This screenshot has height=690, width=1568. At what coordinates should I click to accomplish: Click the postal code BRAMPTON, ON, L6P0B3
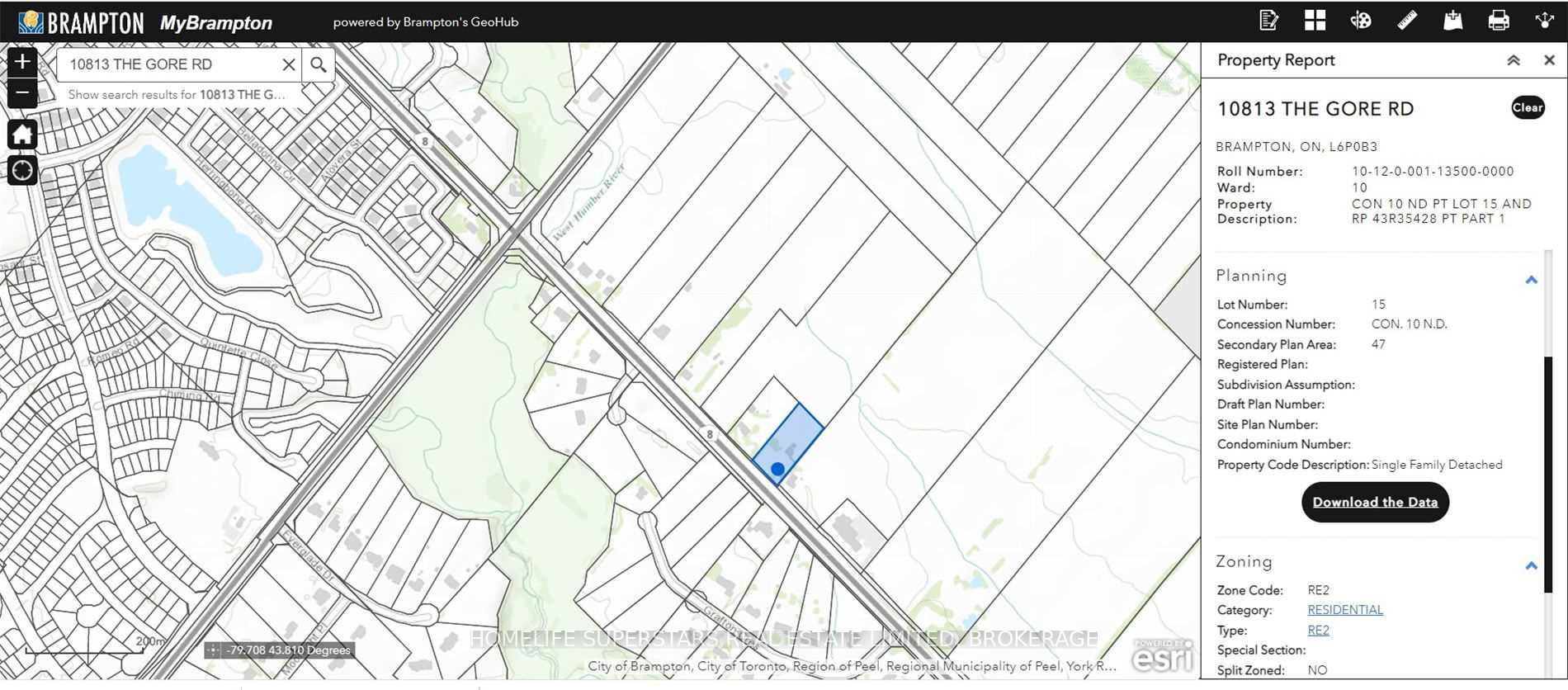pos(1296,147)
